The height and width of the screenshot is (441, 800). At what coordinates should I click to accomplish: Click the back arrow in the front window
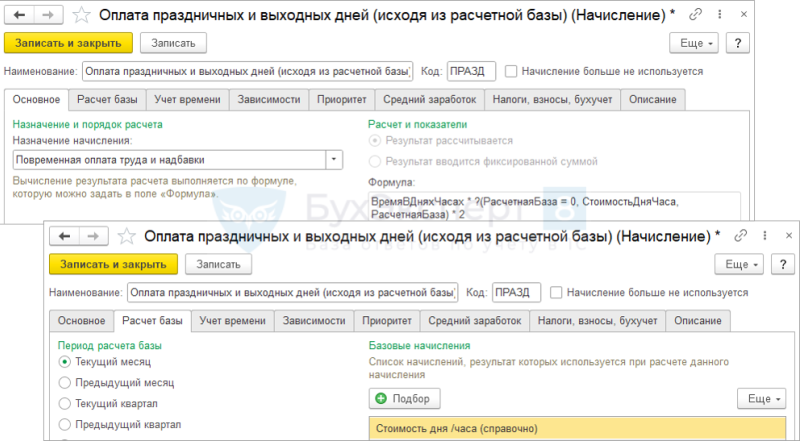point(64,236)
